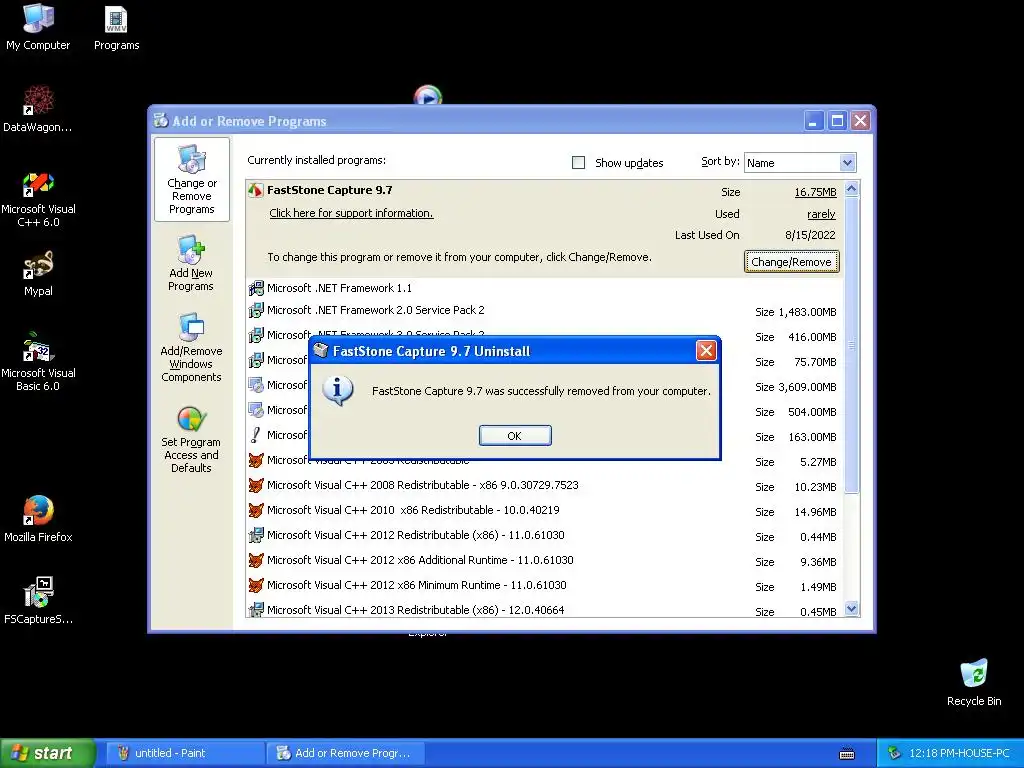
Task: Click the keyboard icon in taskbar
Action: click(847, 754)
